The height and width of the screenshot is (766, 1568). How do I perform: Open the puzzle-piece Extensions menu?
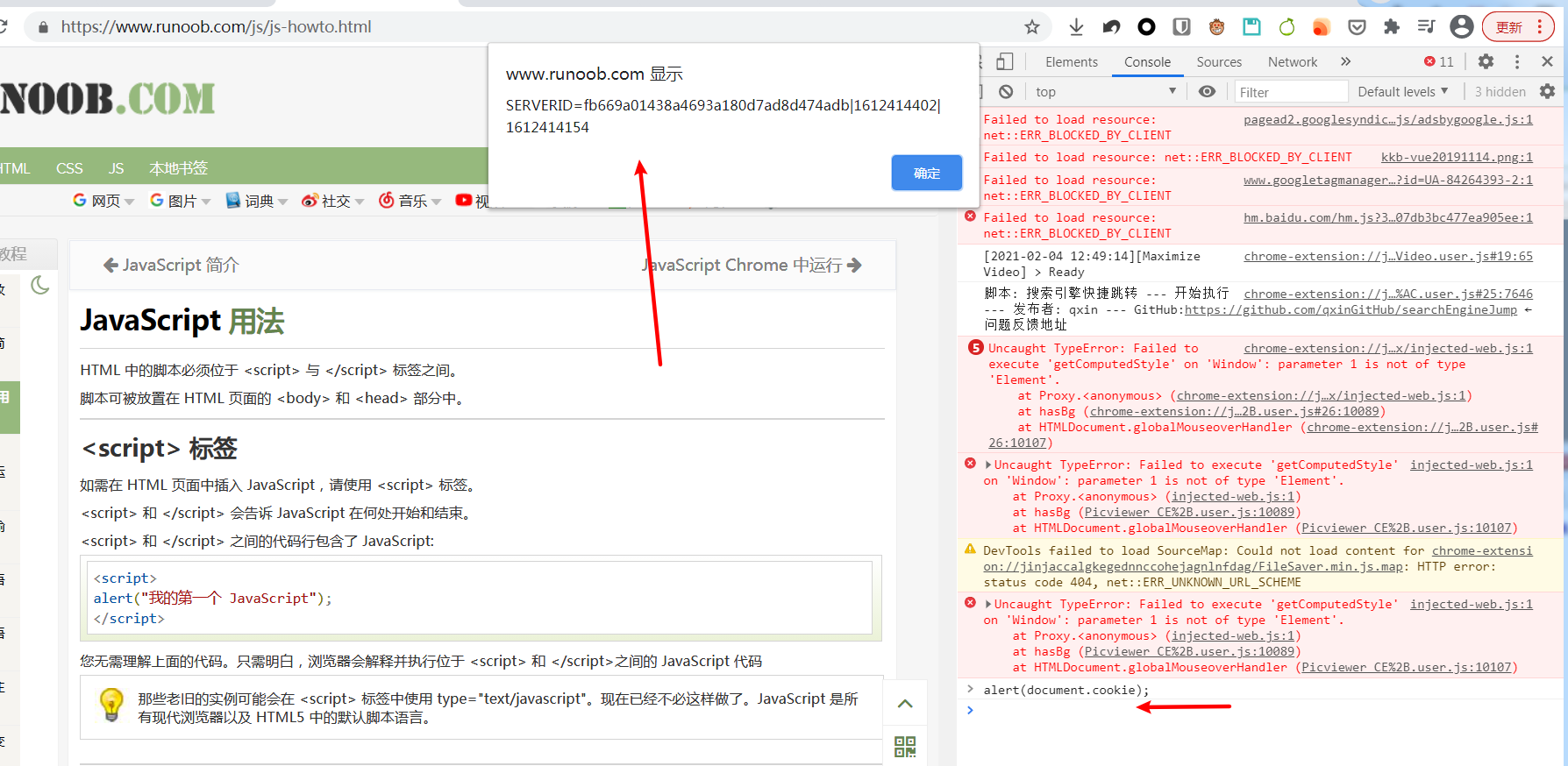click(x=1392, y=27)
